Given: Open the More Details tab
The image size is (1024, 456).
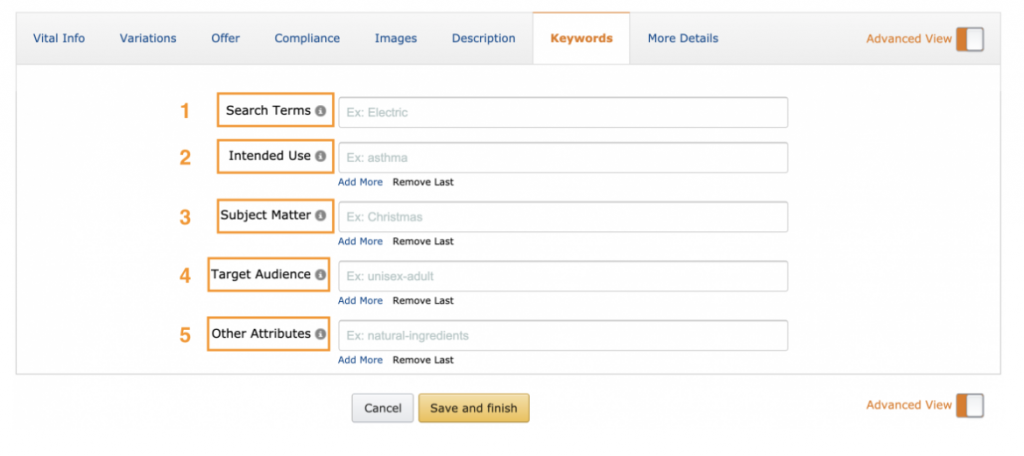Looking at the screenshot, I should (683, 39).
